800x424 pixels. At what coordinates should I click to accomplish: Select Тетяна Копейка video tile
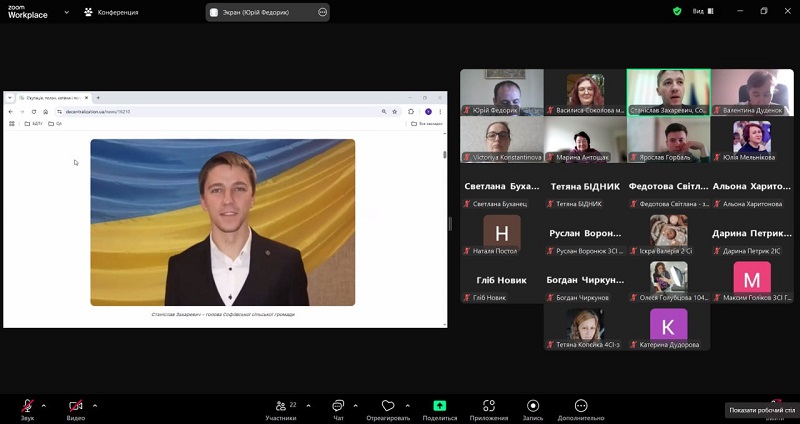(x=585, y=327)
